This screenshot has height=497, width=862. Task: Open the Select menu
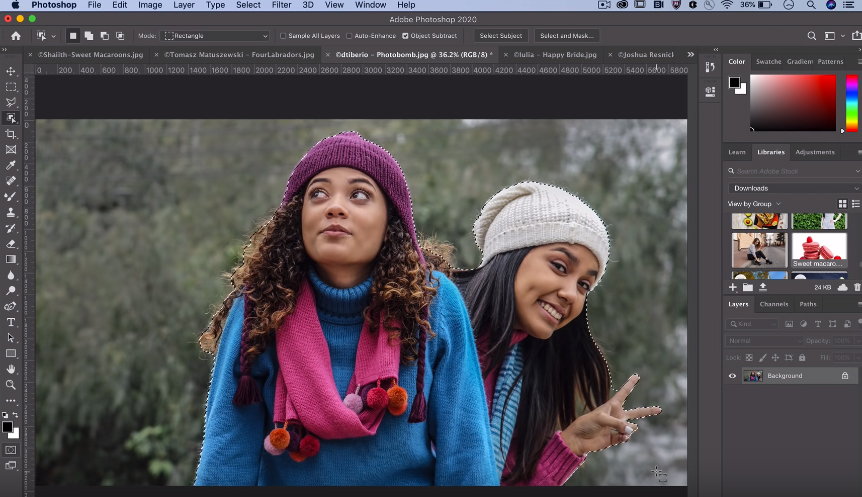click(x=248, y=5)
